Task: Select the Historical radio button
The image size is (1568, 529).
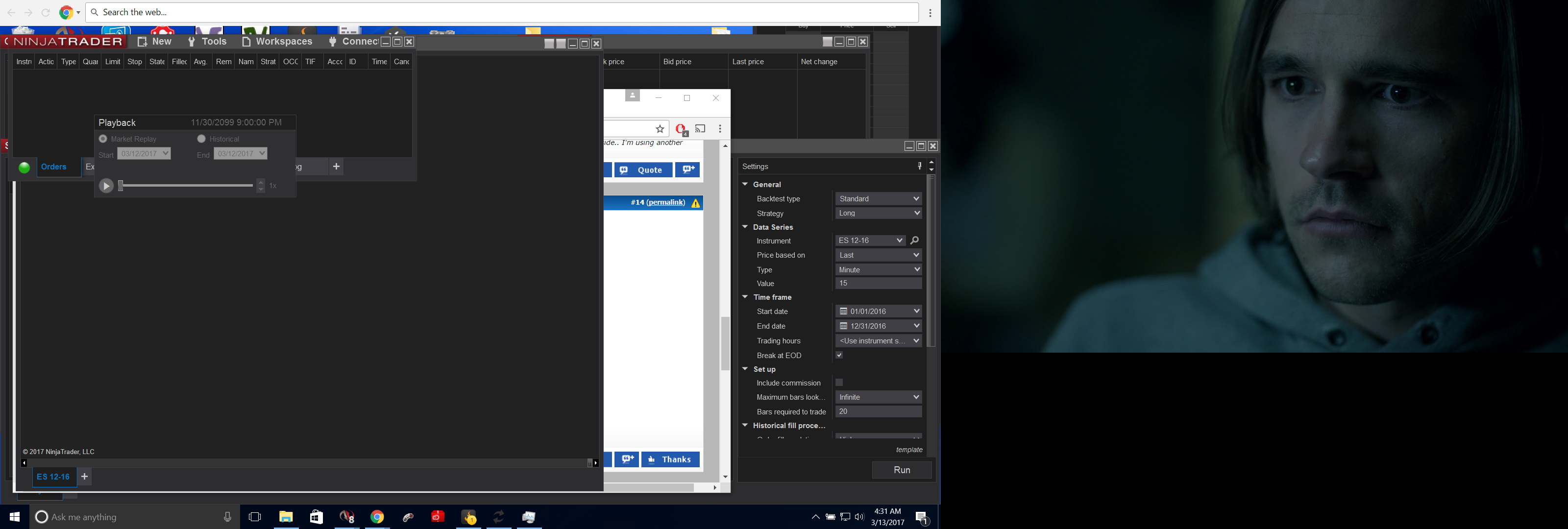Action: pyautogui.click(x=201, y=139)
